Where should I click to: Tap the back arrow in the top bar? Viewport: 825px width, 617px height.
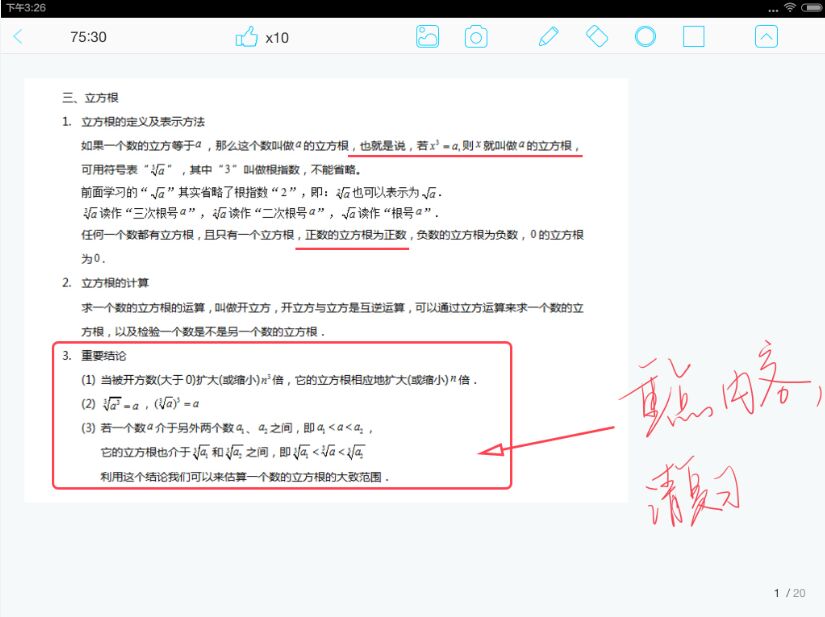[18, 38]
